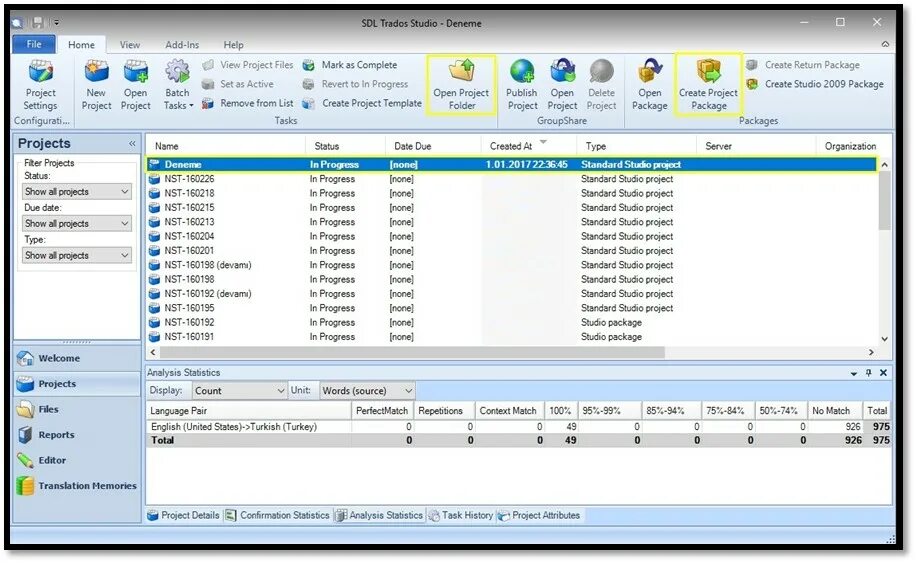Viewport: 916px width, 563px height.
Task: Switch to Confirmation Statistics tab
Action: coord(277,516)
